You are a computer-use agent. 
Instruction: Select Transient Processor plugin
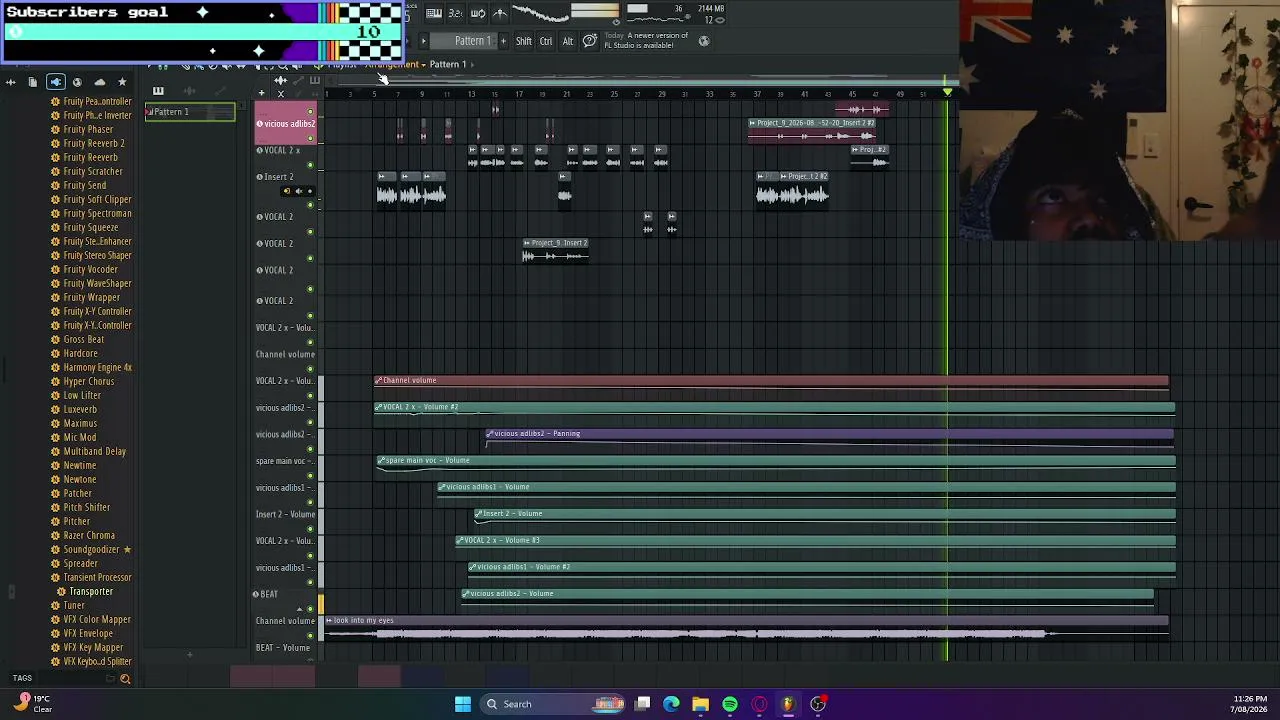(97, 577)
